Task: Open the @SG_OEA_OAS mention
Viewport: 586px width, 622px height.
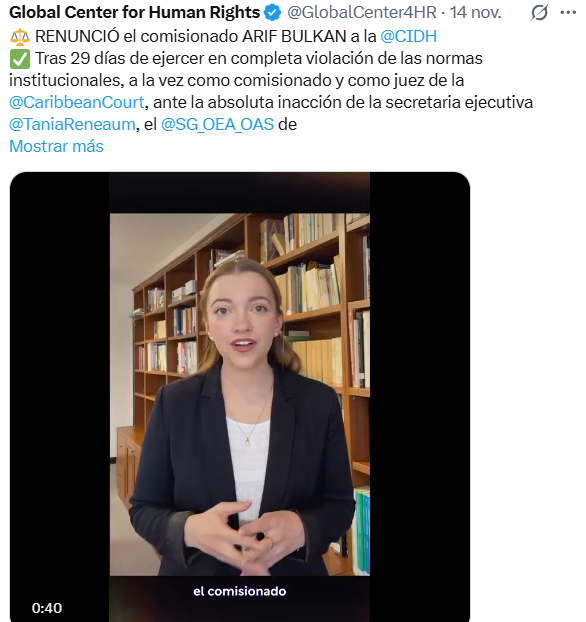Action: (217, 125)
